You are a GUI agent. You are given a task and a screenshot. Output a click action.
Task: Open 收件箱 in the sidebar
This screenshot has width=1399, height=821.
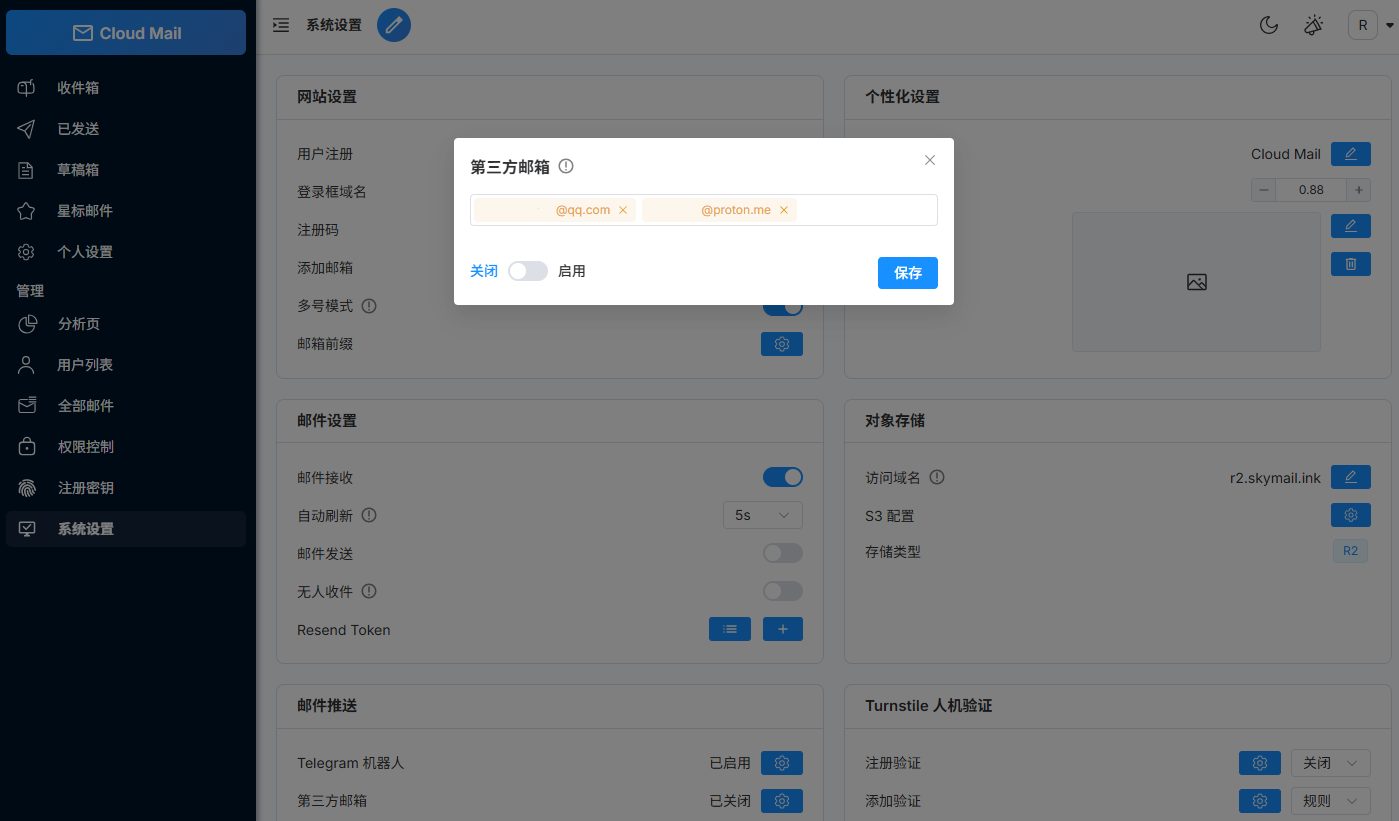tap(78, 88)
